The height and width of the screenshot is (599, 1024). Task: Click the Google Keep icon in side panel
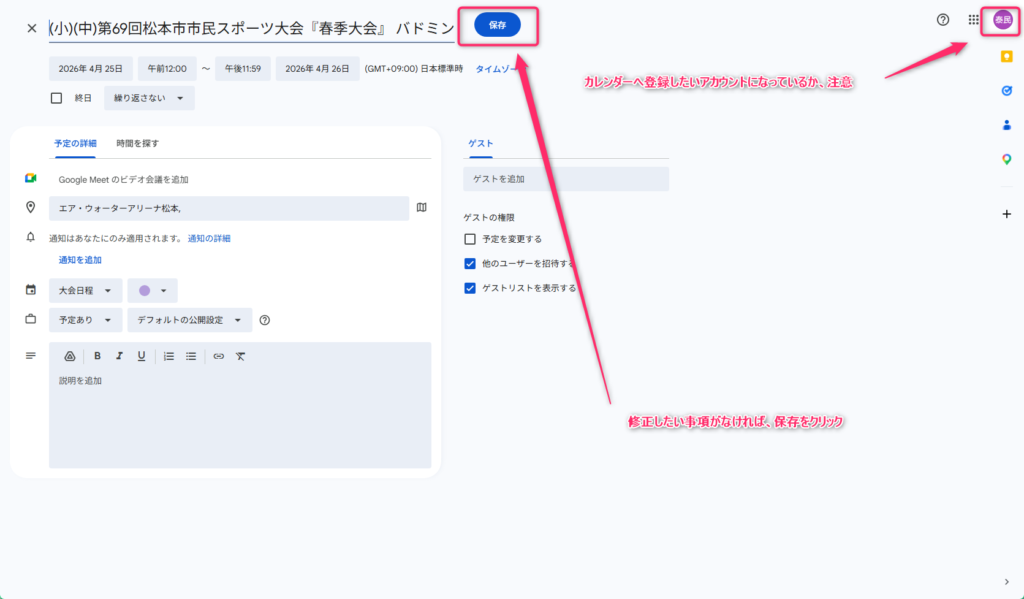coord(1006,57)
